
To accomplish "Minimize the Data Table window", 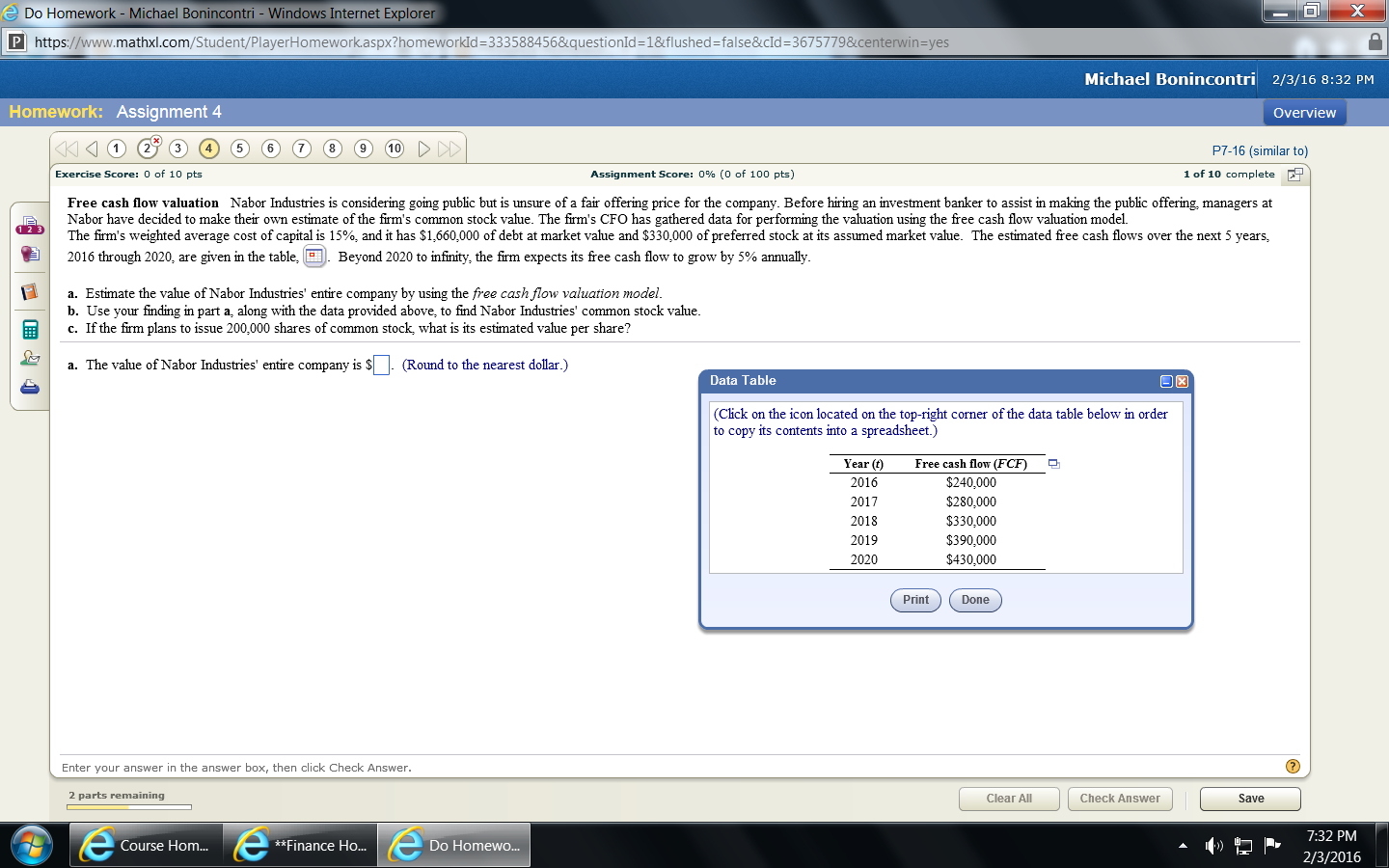I will pyautogui.click(x=1166, y=381).
